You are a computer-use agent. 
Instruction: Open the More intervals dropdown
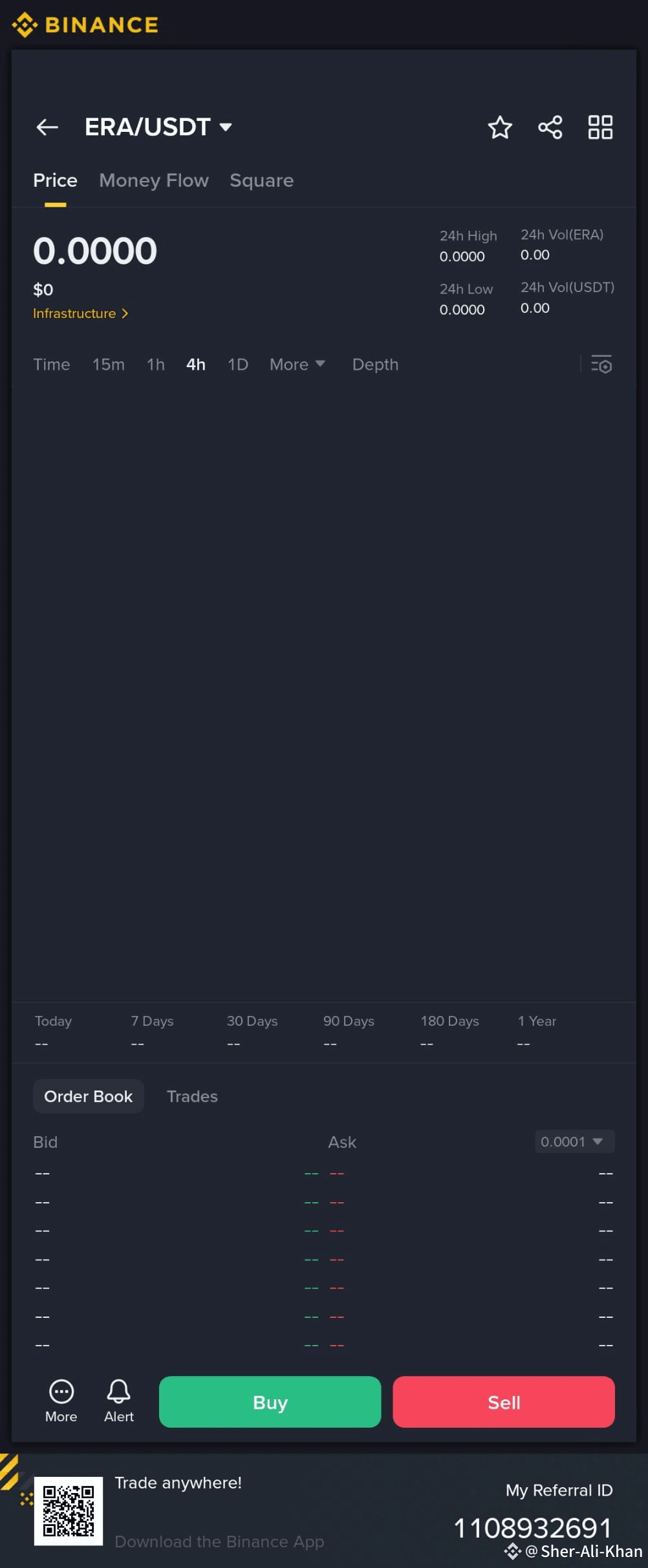point(297,365)
